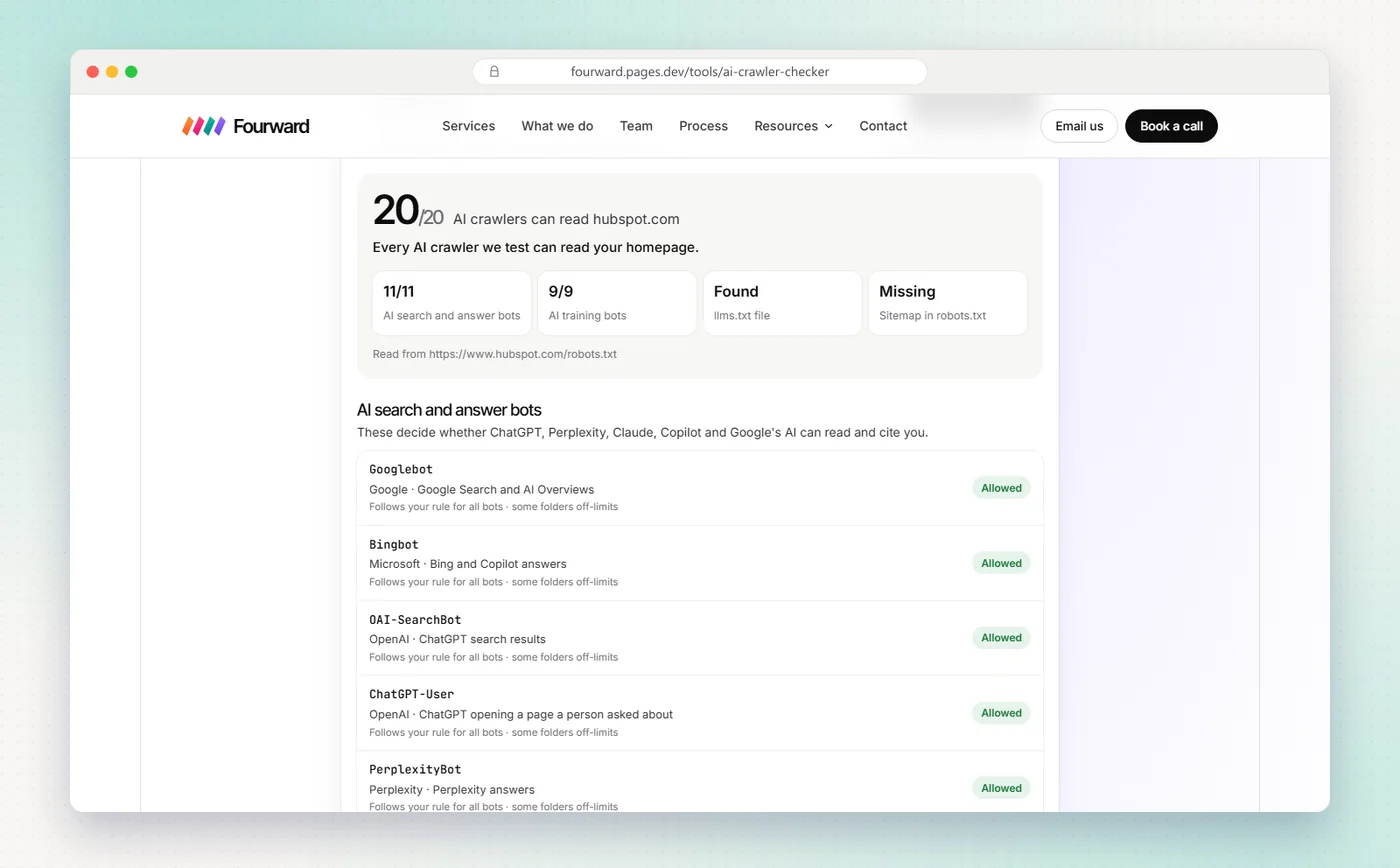Go to the Team section
This screenshot has width=1400, height=868.
click(636, 126)
